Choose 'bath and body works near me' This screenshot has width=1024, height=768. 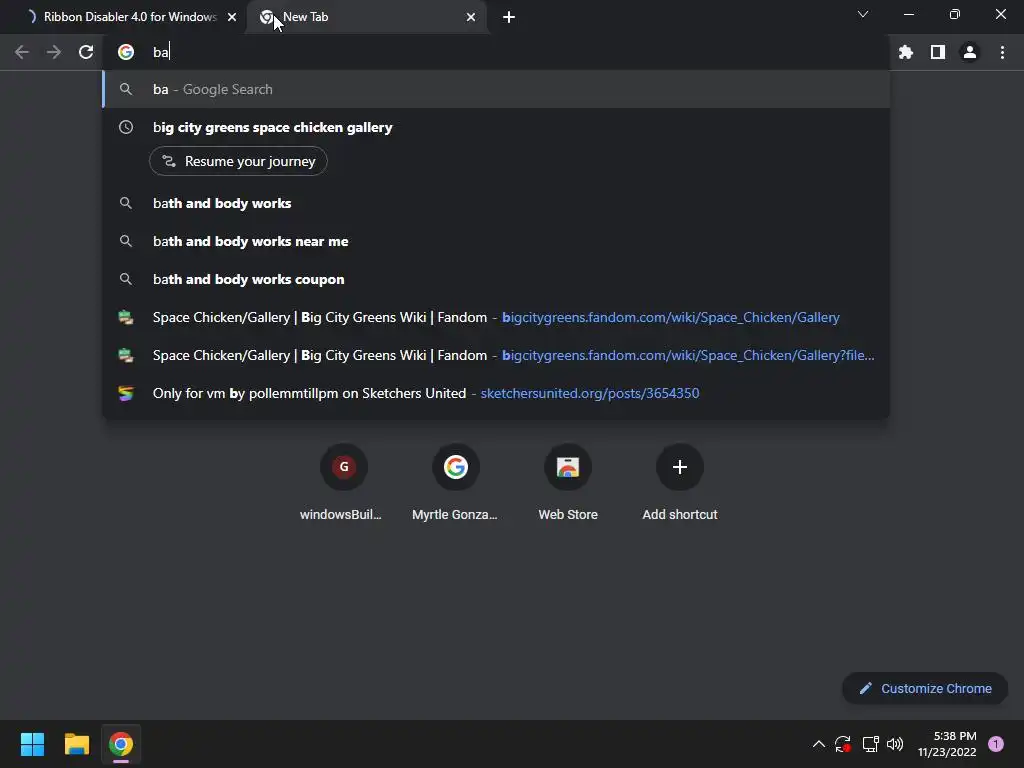(496, 241)
